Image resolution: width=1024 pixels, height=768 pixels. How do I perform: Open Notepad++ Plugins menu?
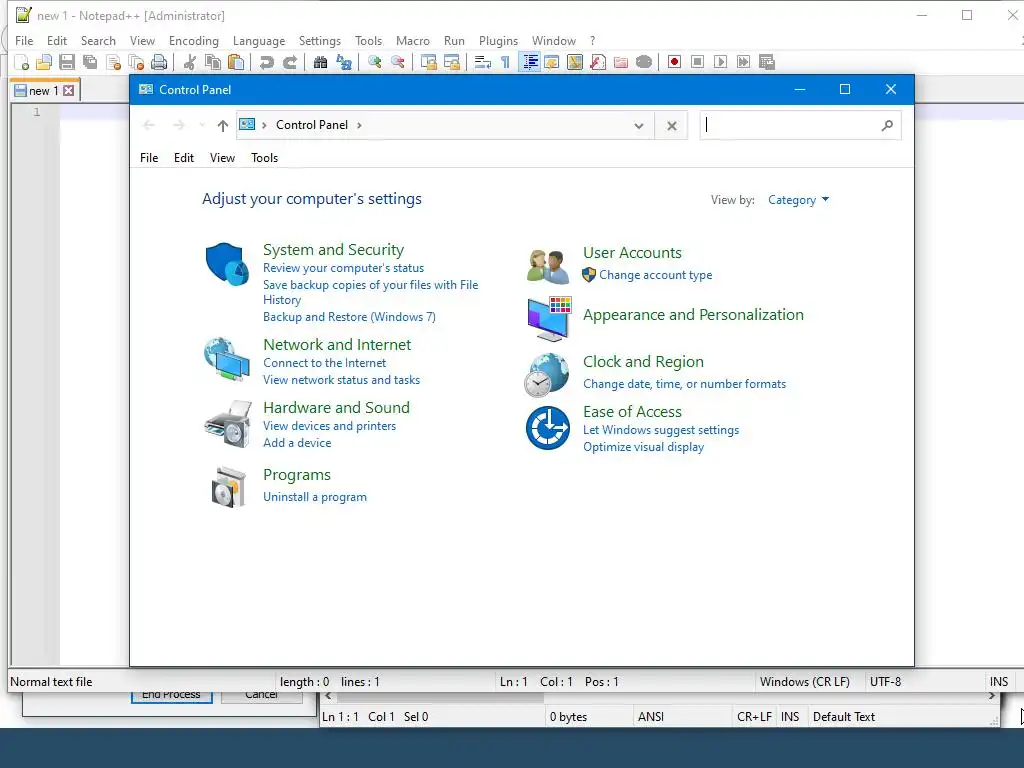[x=498, y=40]
